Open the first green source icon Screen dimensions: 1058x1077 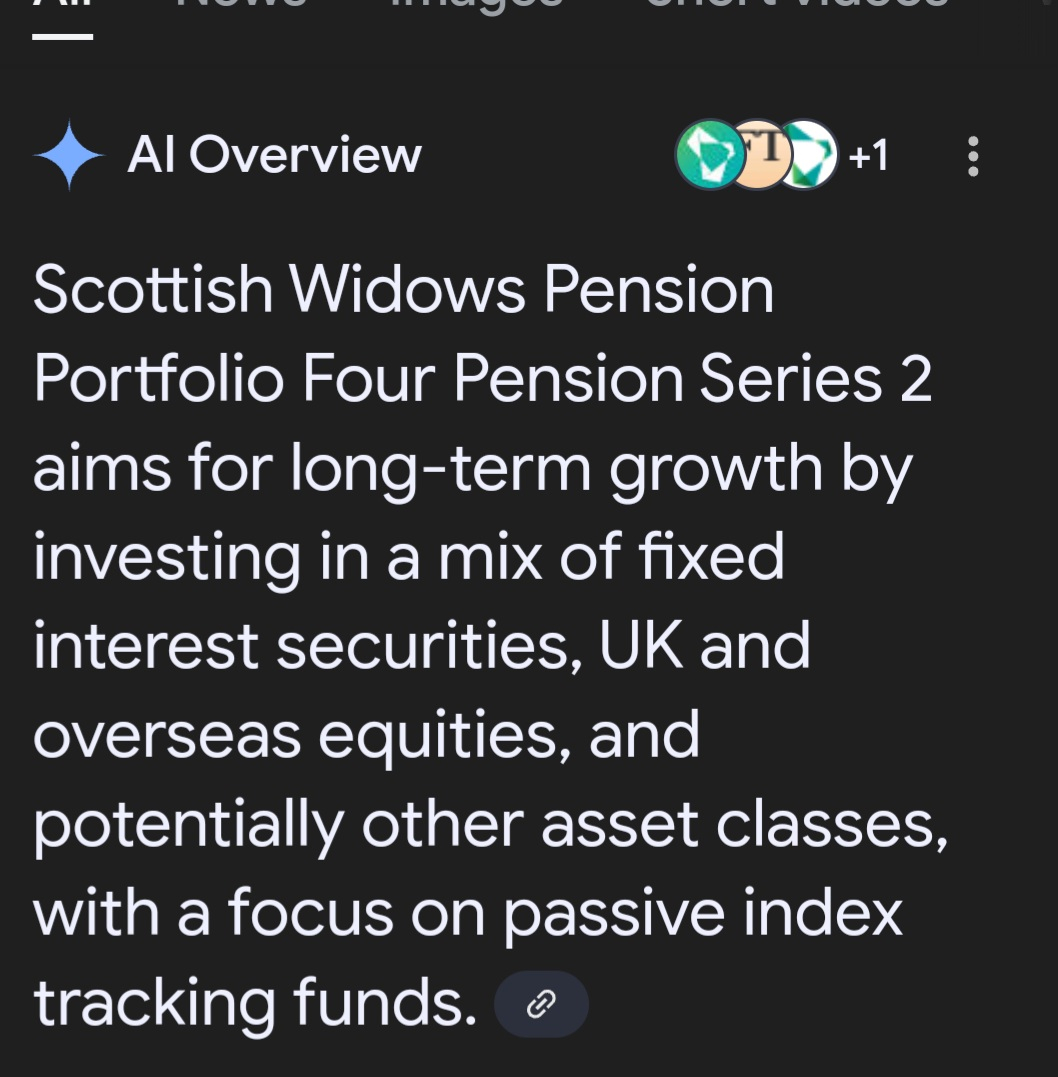point(710,155)
